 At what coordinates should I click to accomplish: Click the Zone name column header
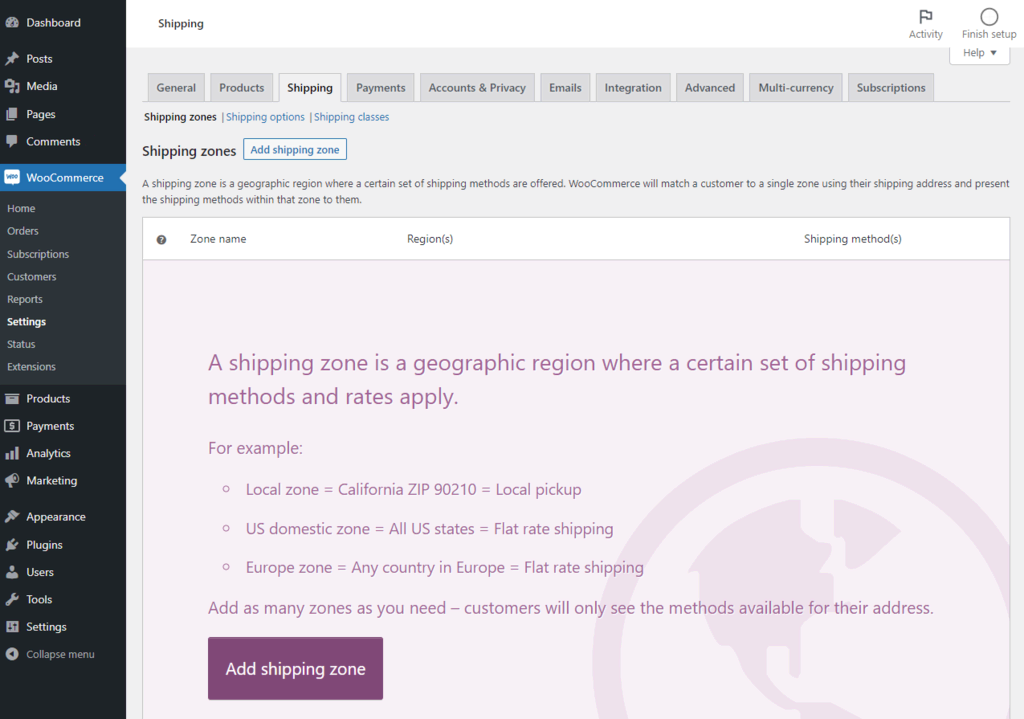point(218,239)
